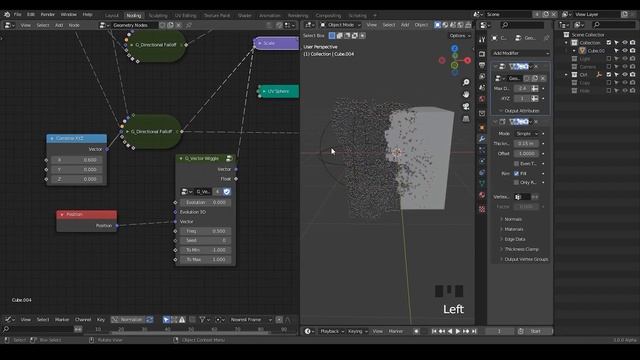Select the Extend selection mode icon beside Select Box
640x360 pixels.
340,36
